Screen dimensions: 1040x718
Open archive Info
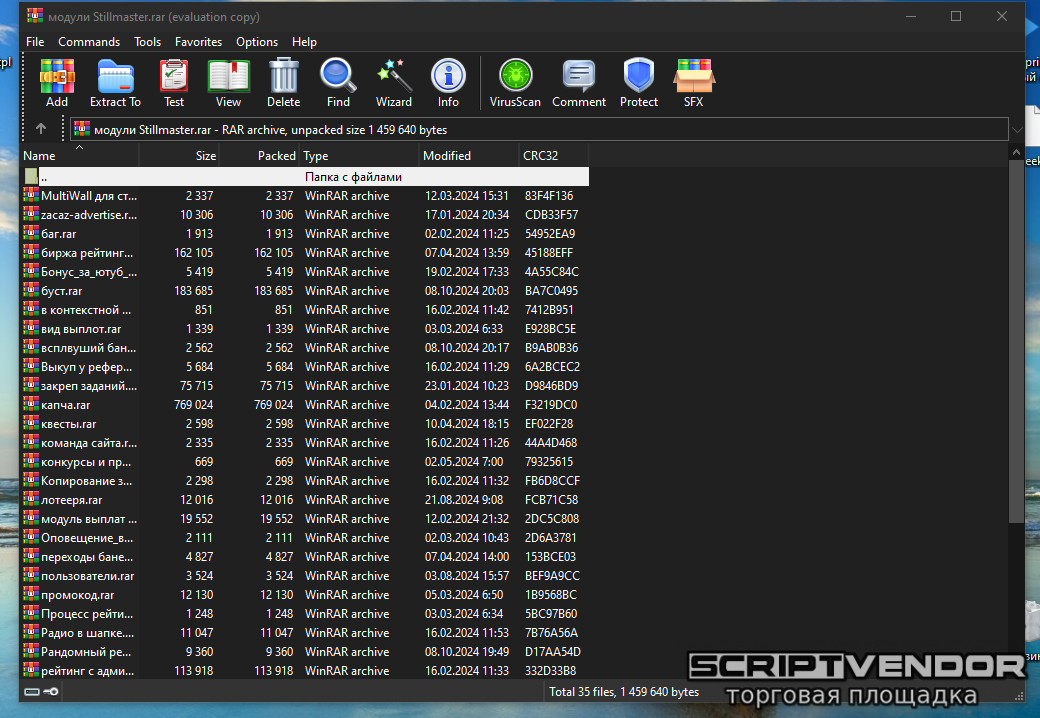pos(448,82)
